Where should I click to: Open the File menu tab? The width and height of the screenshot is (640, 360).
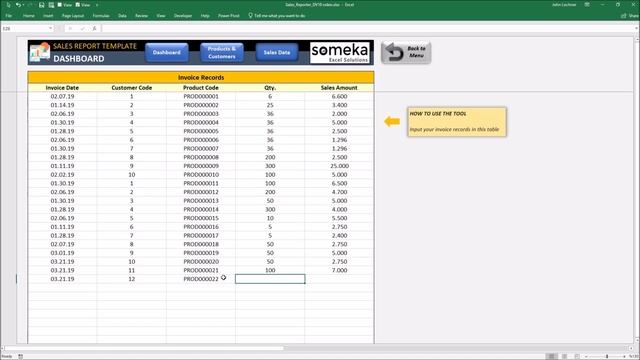[x=9, y=16]
